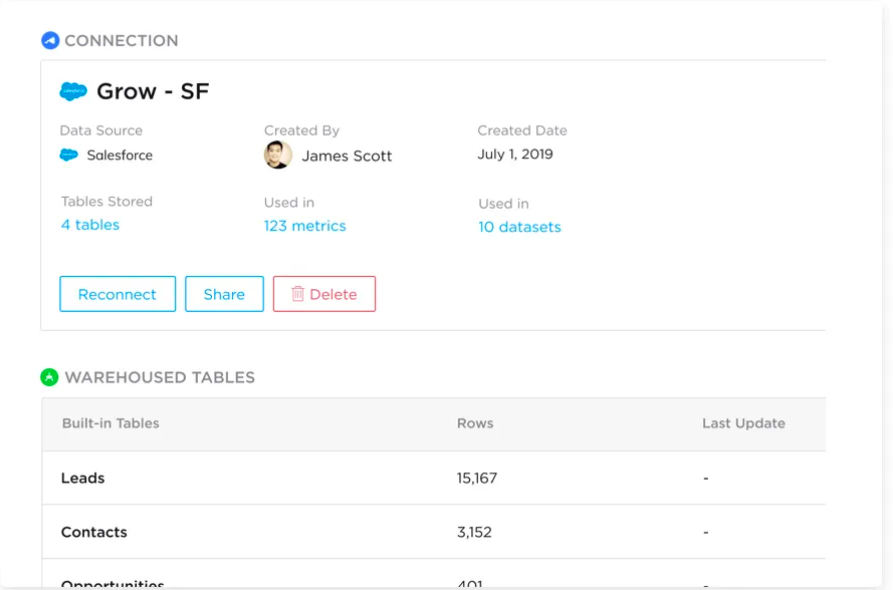The height and width of the screenshot is (590, 893).
Task: Click the Rows column header
Action: coord(475,423)
